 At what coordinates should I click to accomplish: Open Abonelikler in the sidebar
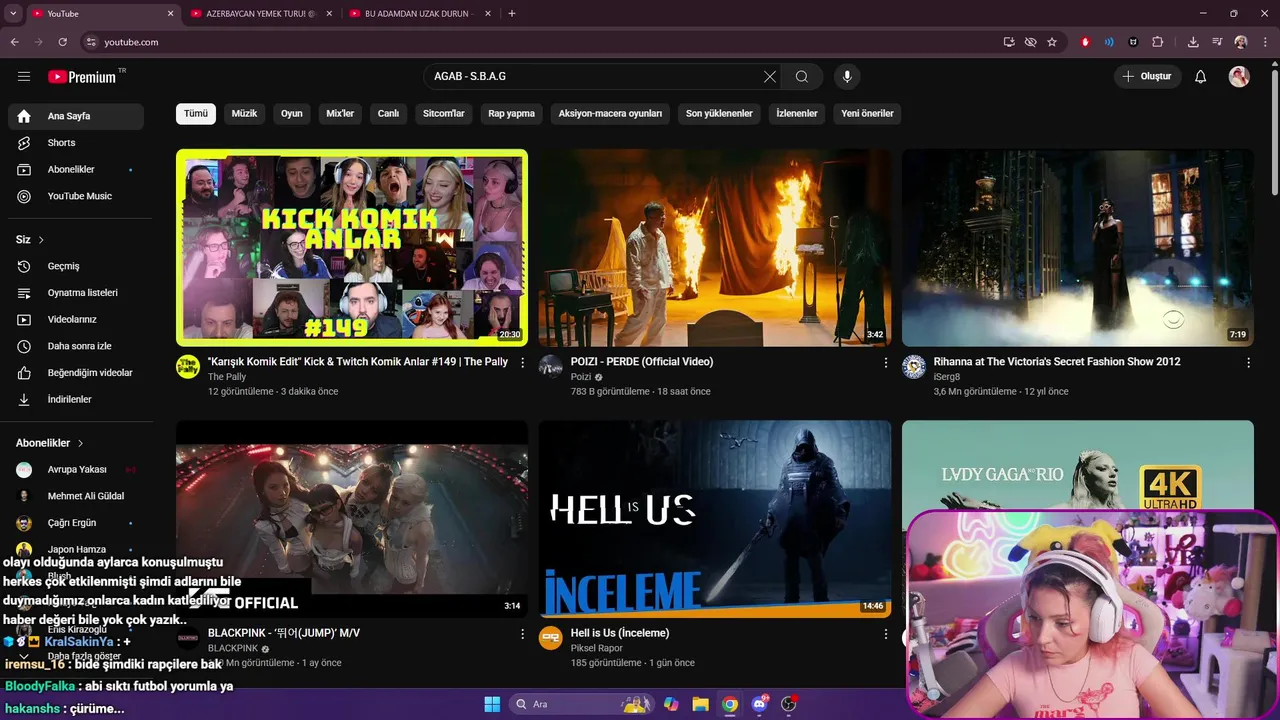(x=76, y=169)
